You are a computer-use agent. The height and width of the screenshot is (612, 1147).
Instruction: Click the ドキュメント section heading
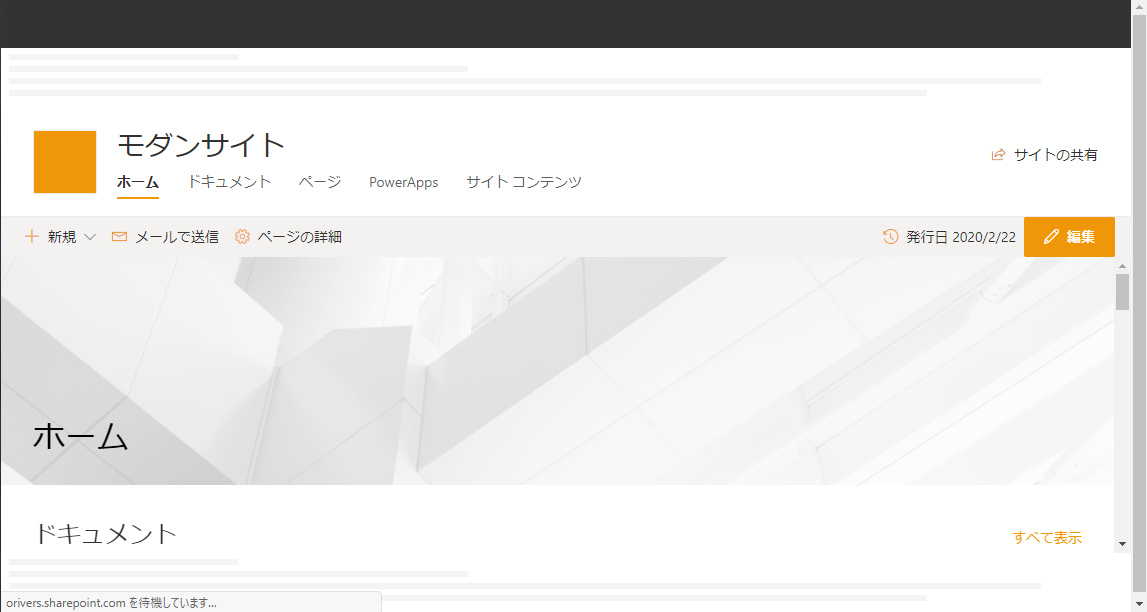click(x=105, y=534)
